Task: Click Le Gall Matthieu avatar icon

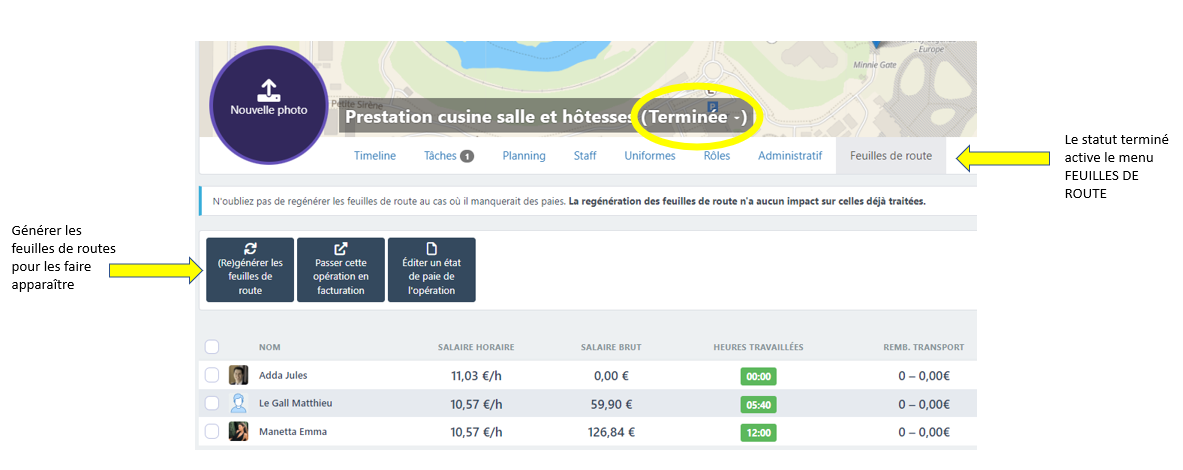Action: (238, 403)
